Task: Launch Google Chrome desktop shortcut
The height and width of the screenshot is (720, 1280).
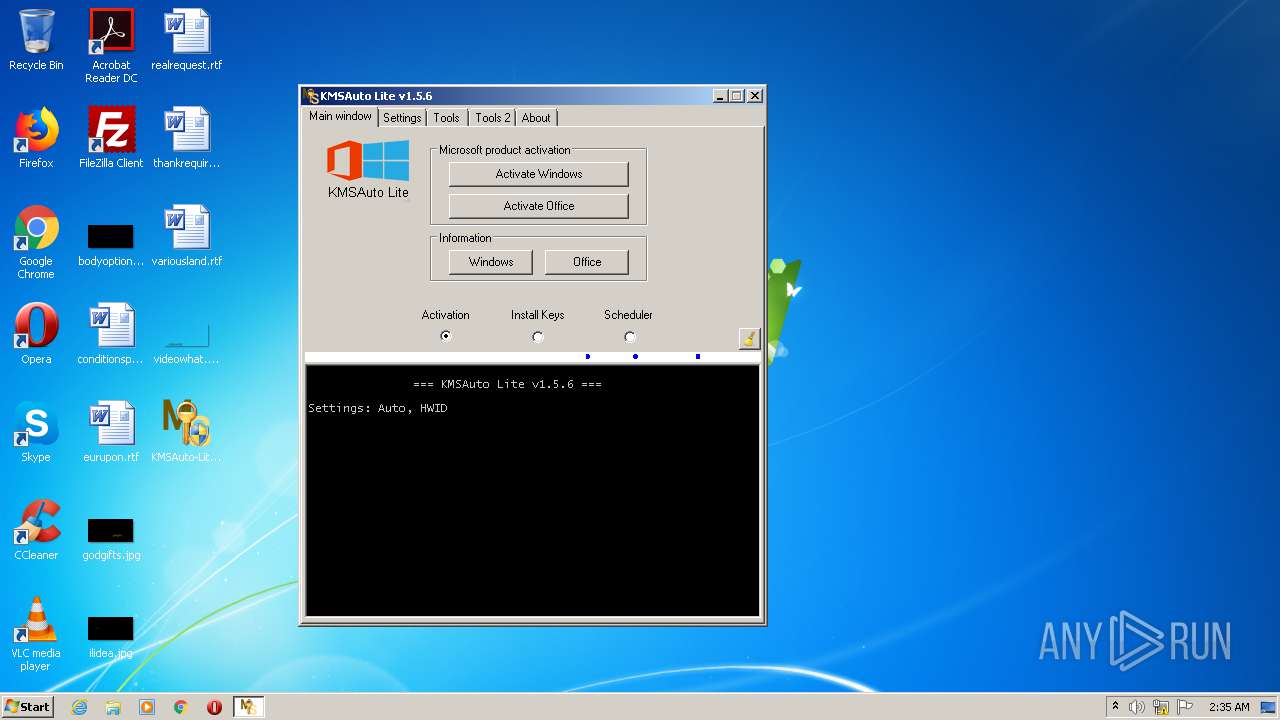Action: click(x=36, y=242)
